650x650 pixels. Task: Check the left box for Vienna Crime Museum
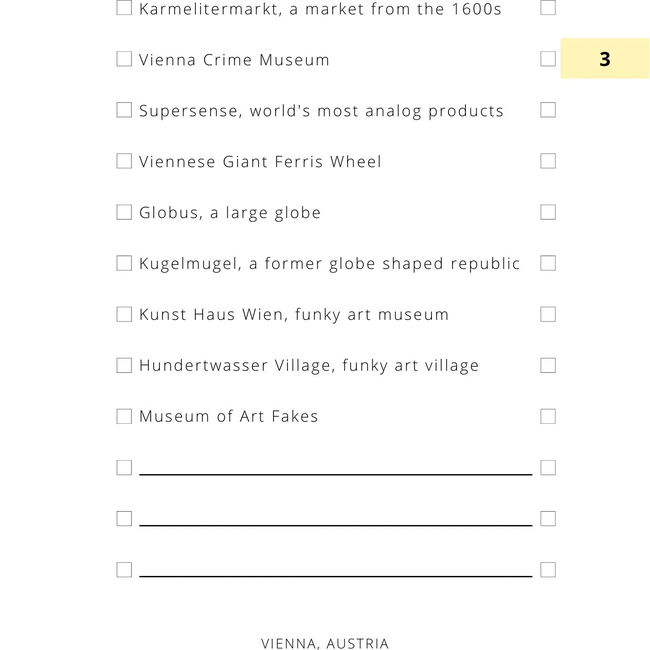point(124,59)
